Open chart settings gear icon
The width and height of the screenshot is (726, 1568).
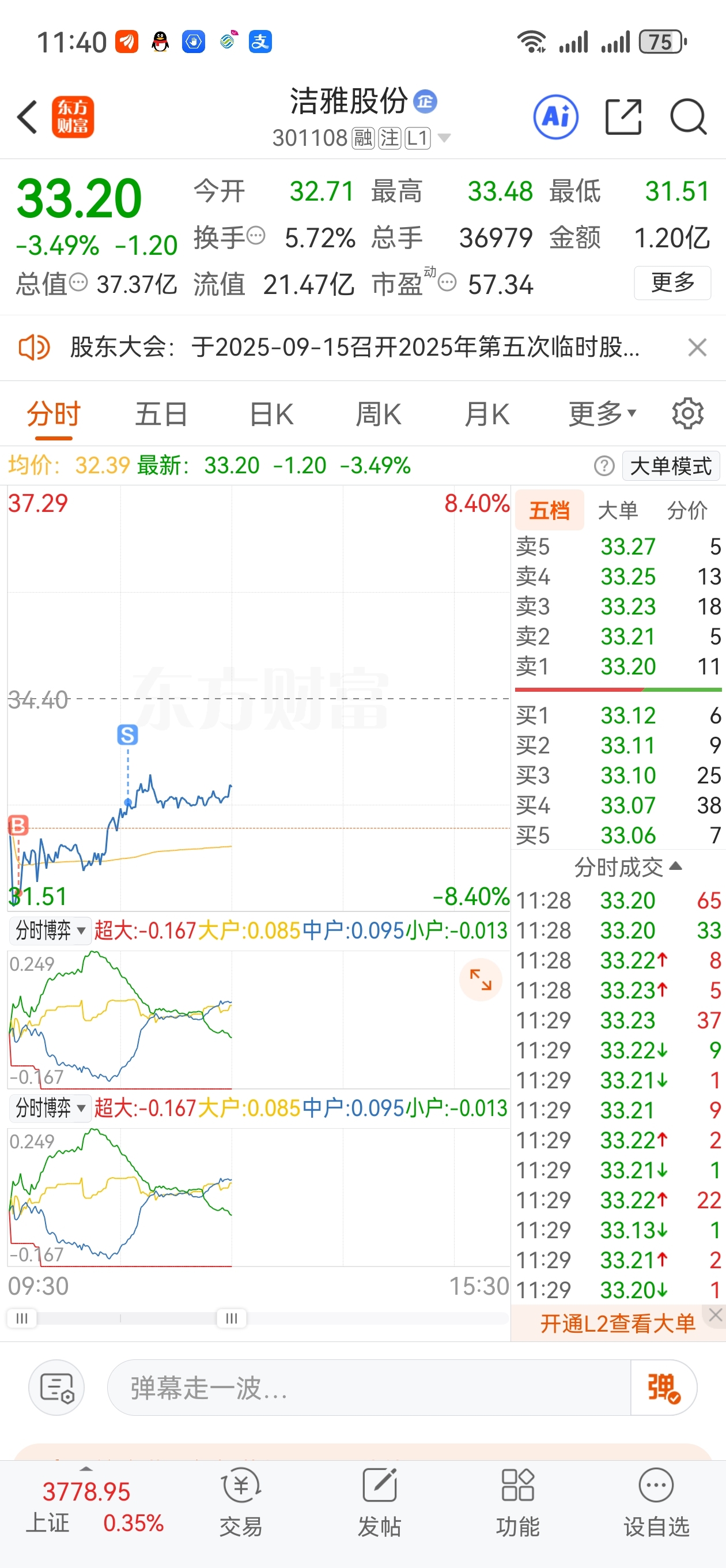tap(687, 414)
